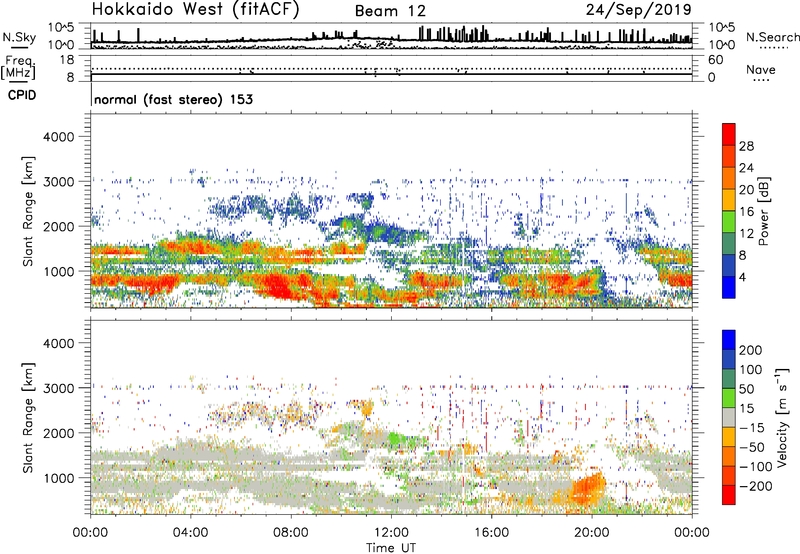Click '2000' tick of the power panel
Image resolution: width=800 pixels, height=554 pixels.
point(59,226)
